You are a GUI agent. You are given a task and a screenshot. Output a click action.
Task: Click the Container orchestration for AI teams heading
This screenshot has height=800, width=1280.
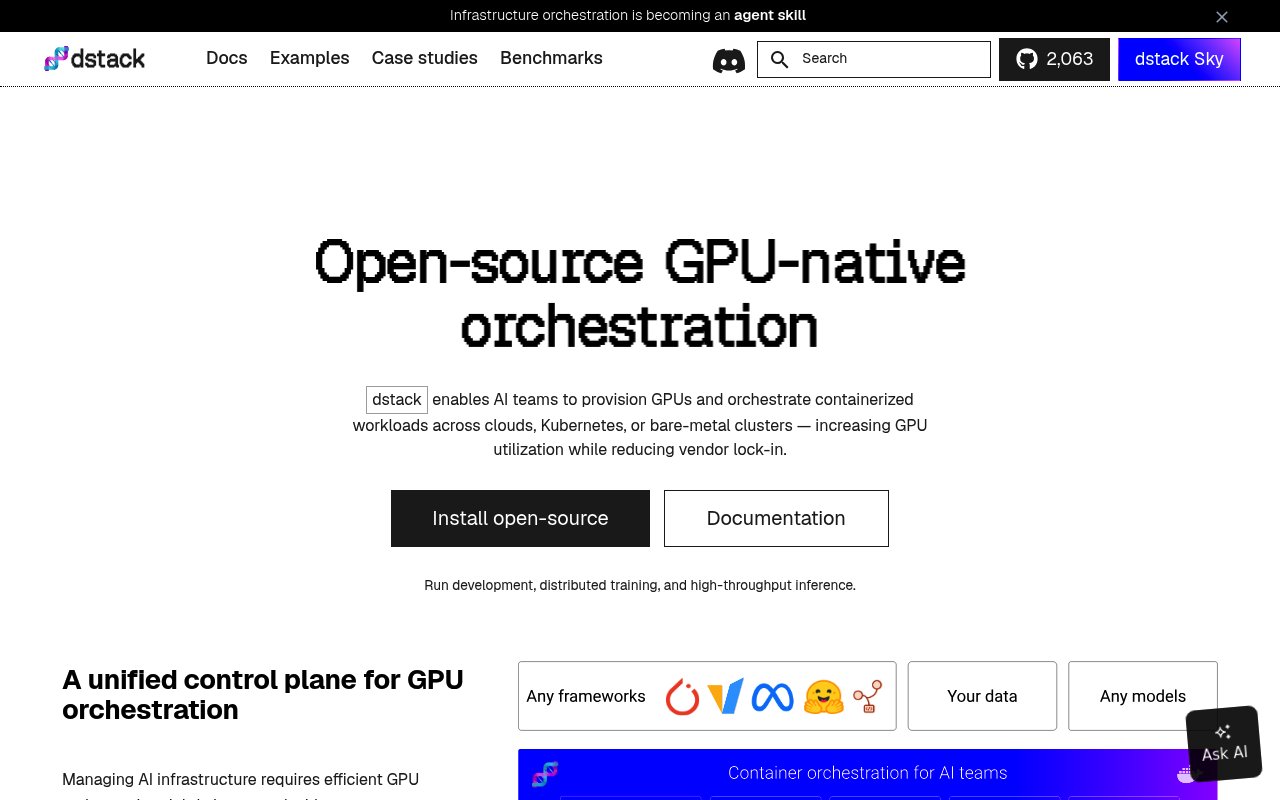(x=867, y=773)
